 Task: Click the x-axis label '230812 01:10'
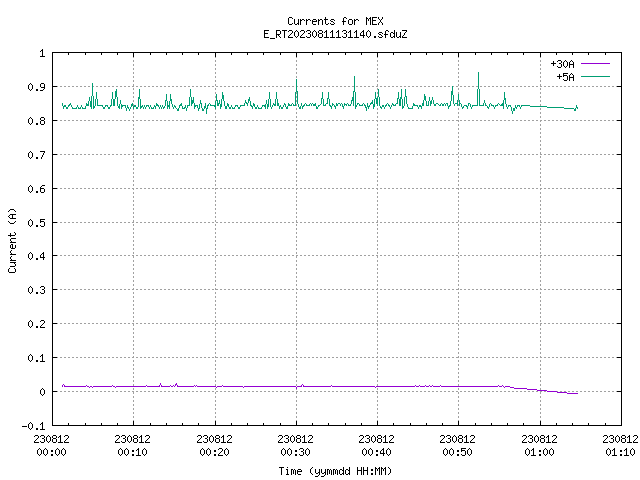pyautogui.click(x=620, y=445)
